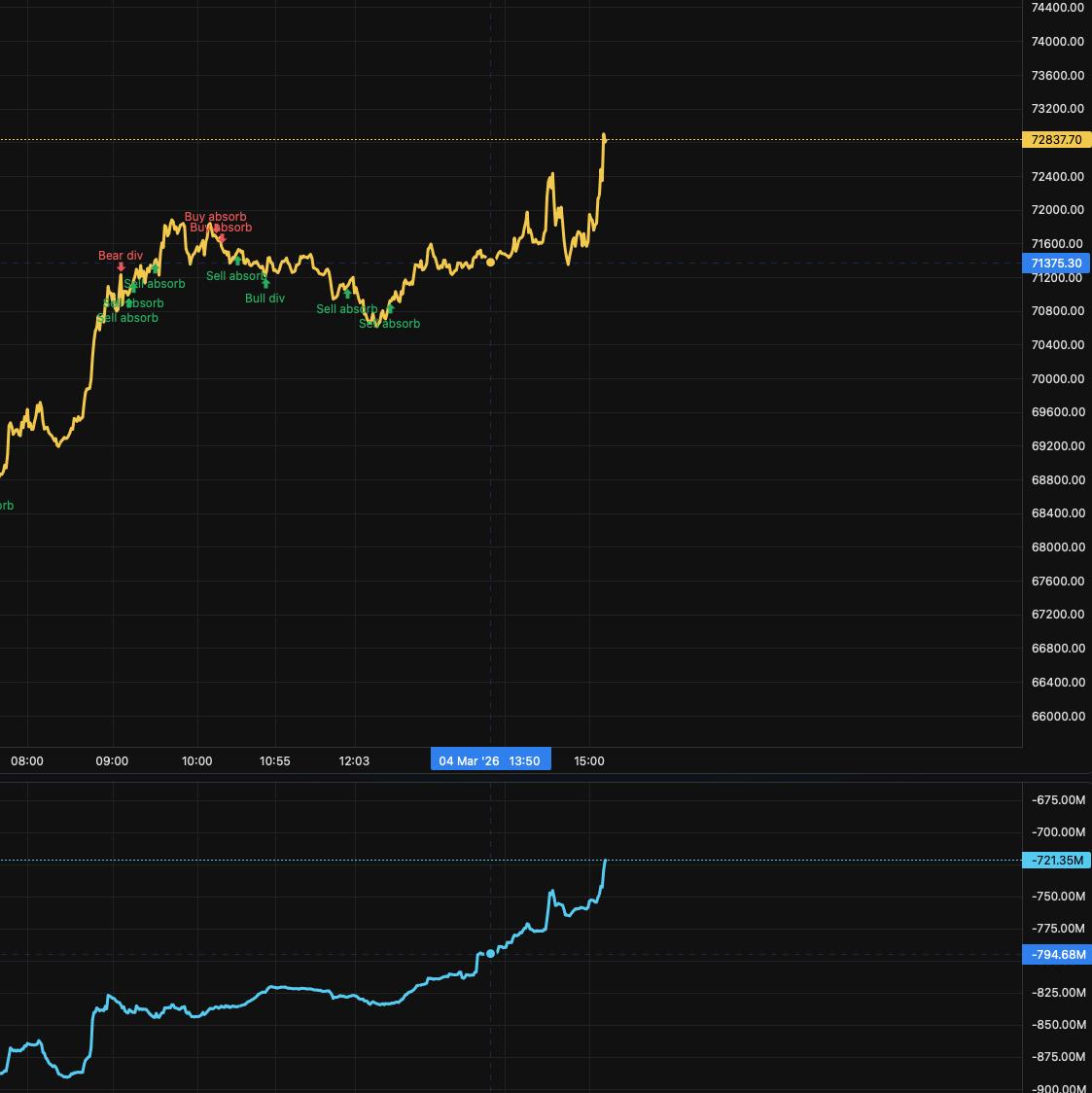Click the blue 71375.30 crosshair price tag
The width and height of the screenshot is (1092, 1093).
click(1056, 264)
